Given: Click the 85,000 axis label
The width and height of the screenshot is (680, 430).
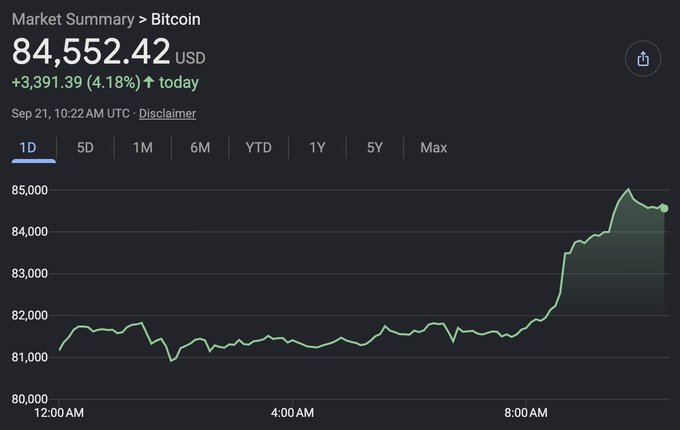Looking at the screenshot, I should [x=29, y=190].
